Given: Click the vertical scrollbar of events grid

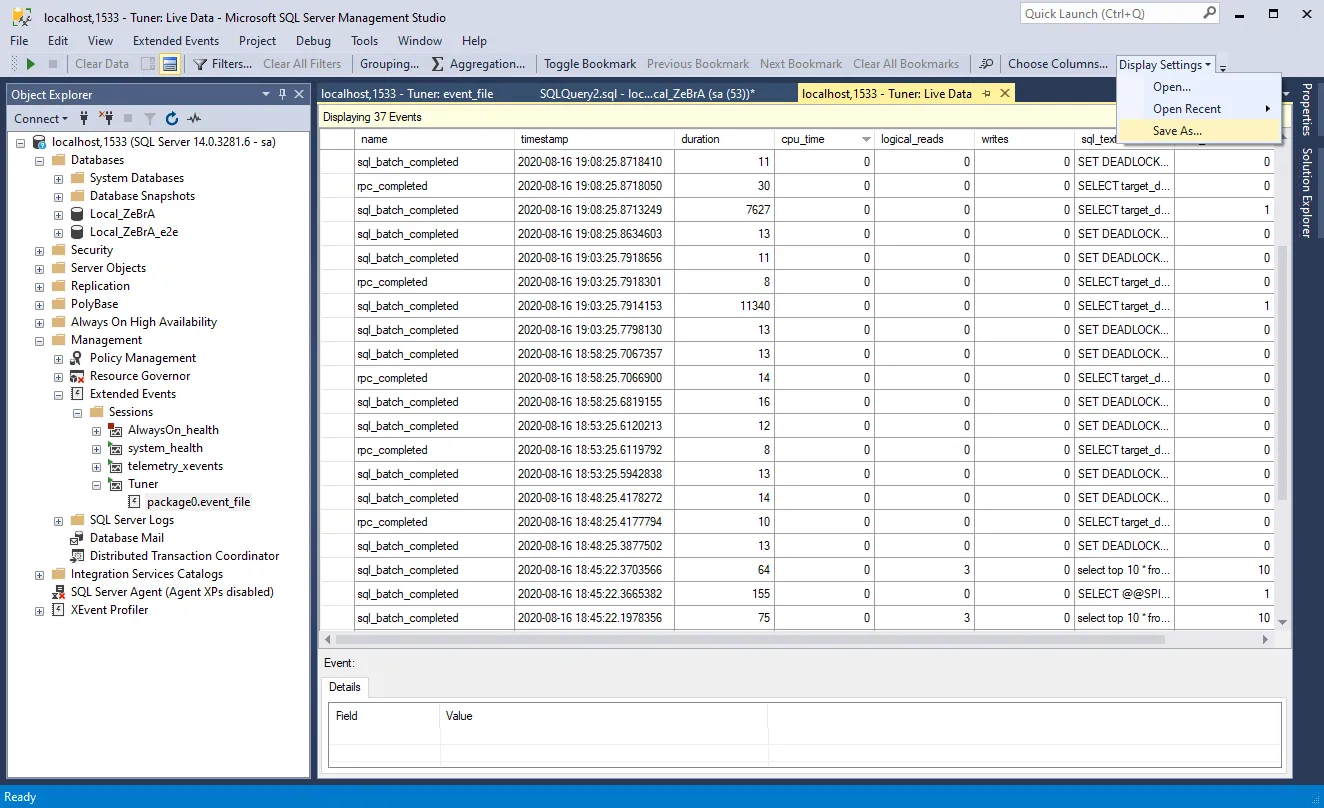Looking at the screenshot, I should [1283, 375].
